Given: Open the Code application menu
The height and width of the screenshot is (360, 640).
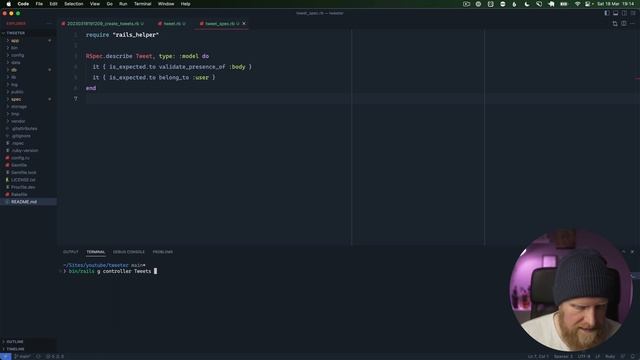Looking at the screenshot, I should point(23,4).
